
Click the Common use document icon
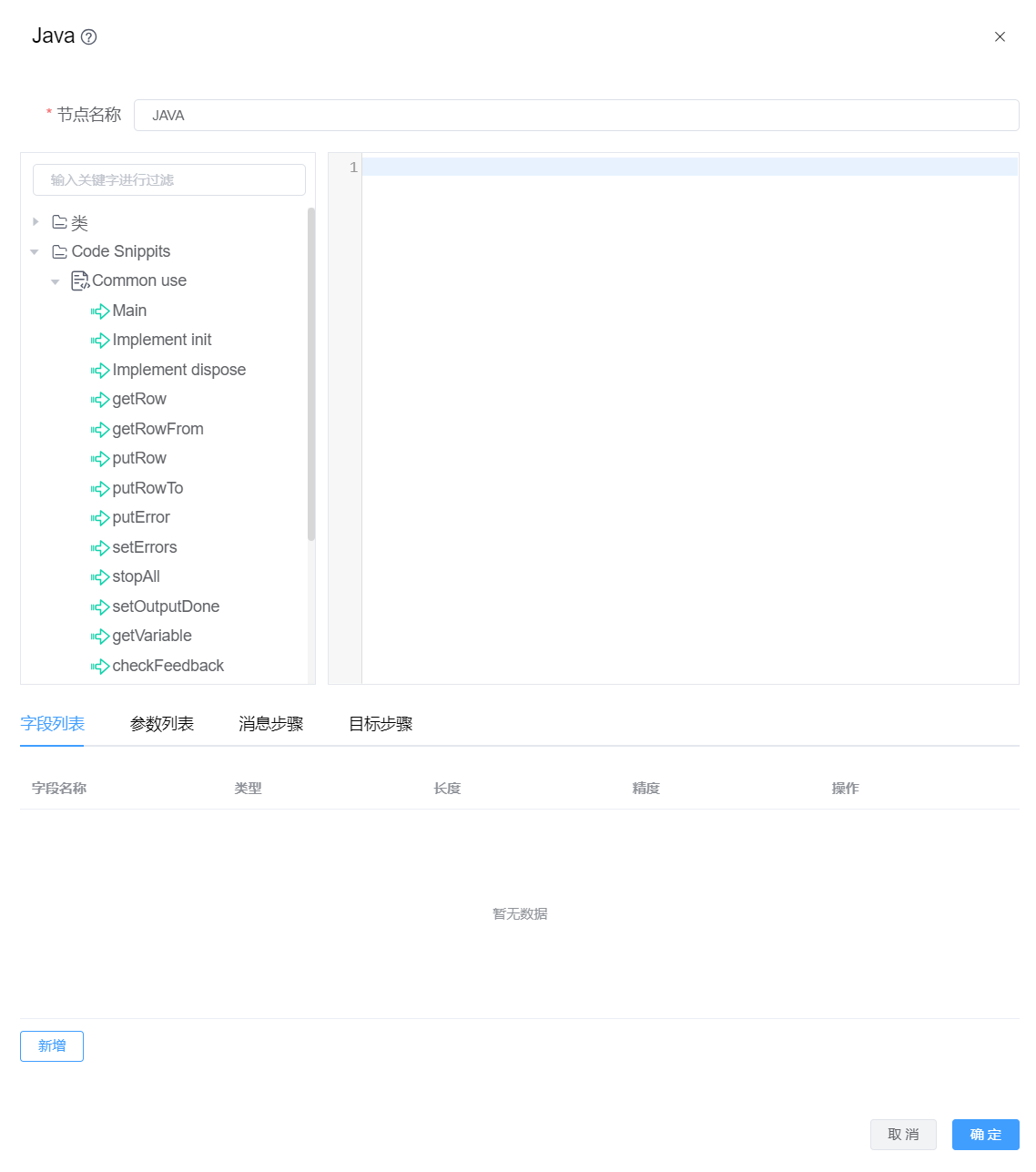[x=80, y=280]
